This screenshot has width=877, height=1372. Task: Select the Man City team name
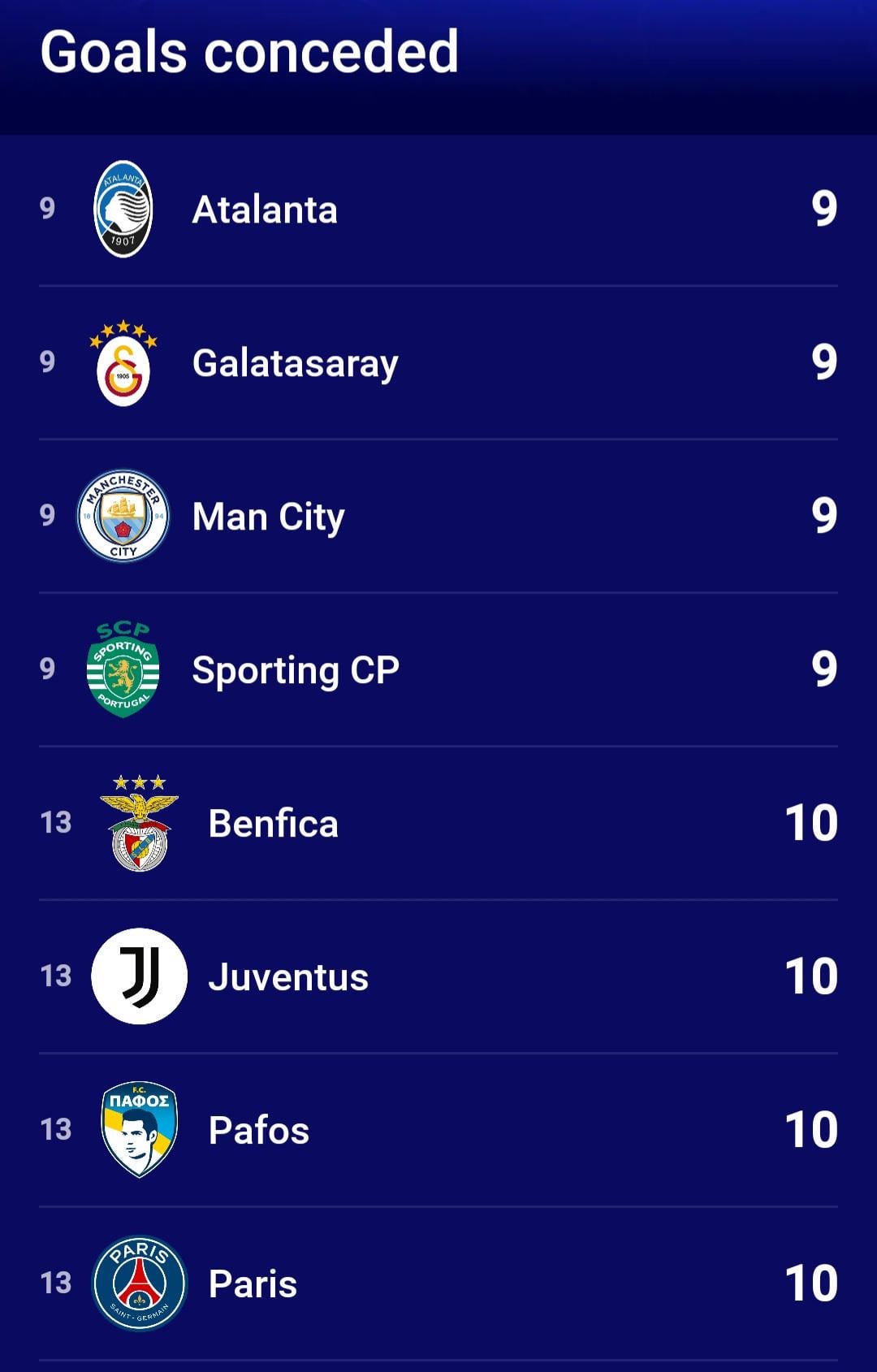point(268,517)
